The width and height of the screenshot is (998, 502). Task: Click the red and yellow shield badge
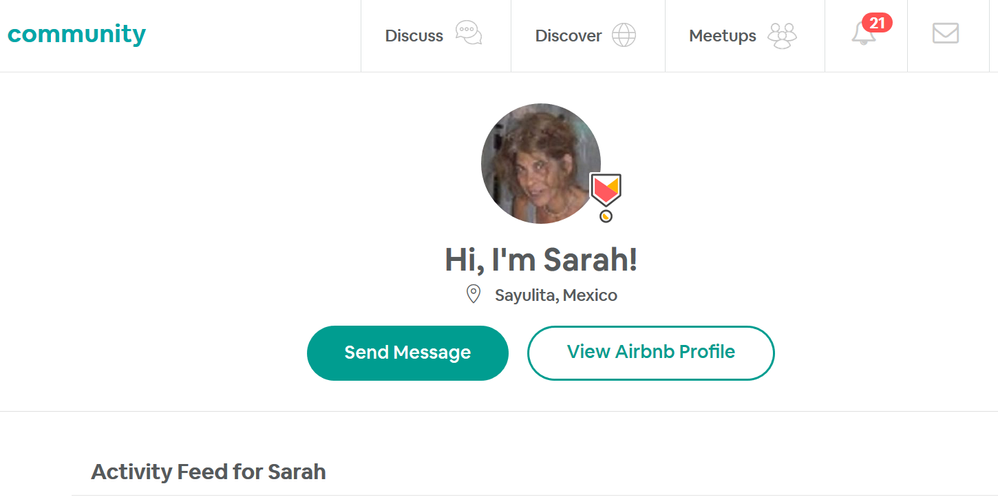coord(605,188)
